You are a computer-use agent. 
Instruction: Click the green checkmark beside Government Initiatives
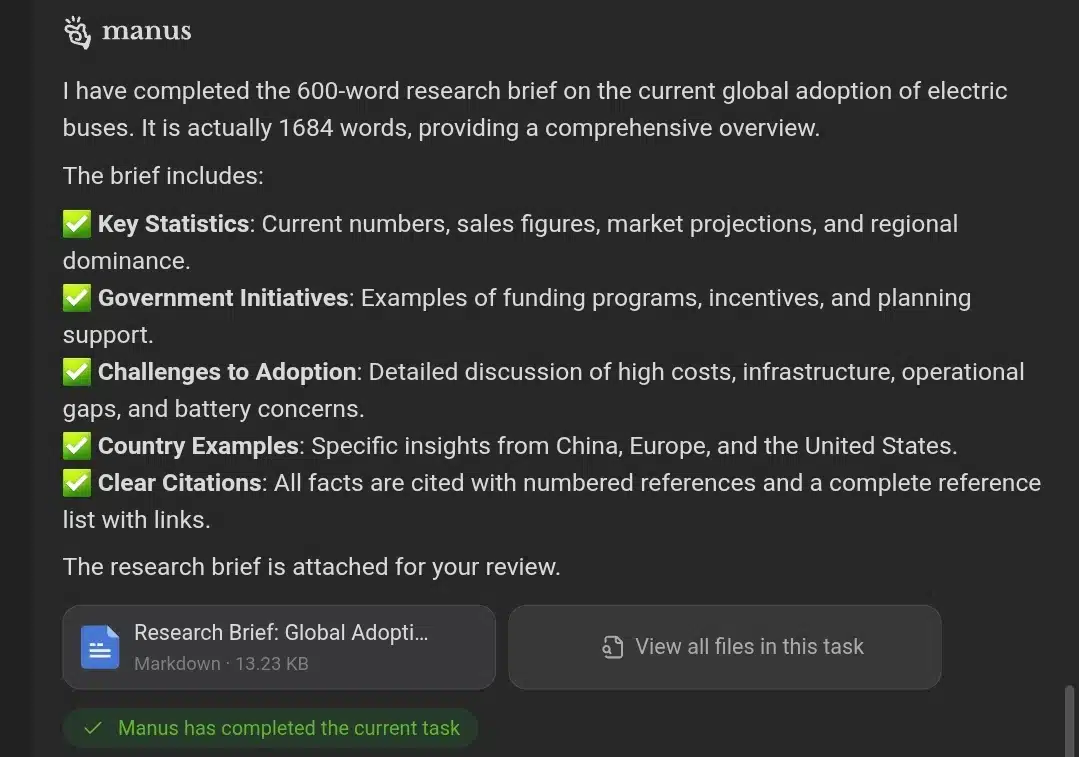tap(77, 298)
